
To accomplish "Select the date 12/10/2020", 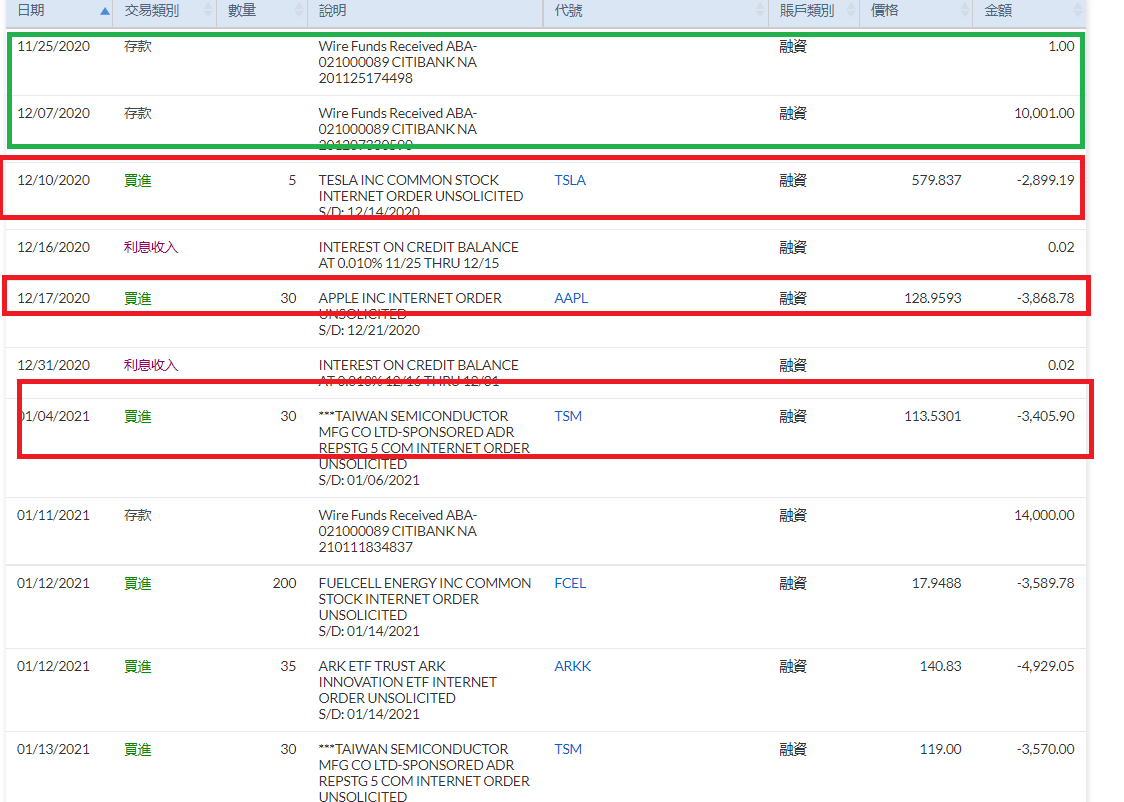I will [54, 181].
